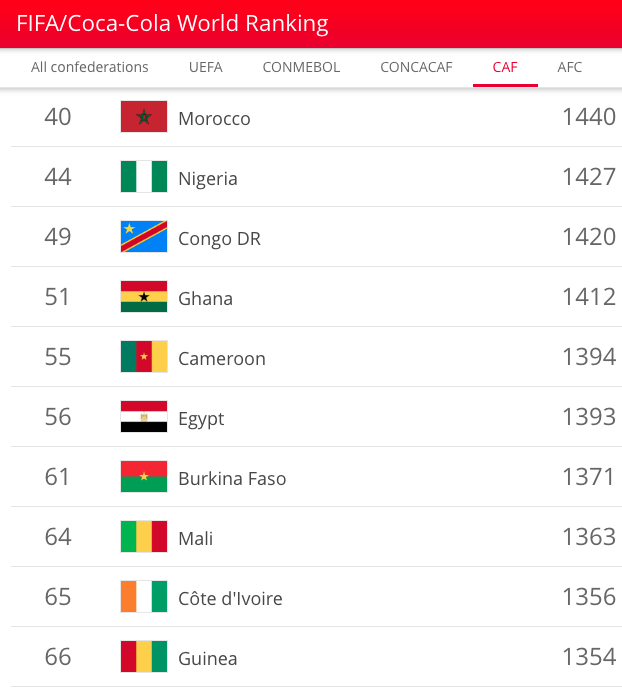The width and height of the screenshot is (622, 688).
Task: Click the Guinea flag icon
Action: tap(144, 657)
